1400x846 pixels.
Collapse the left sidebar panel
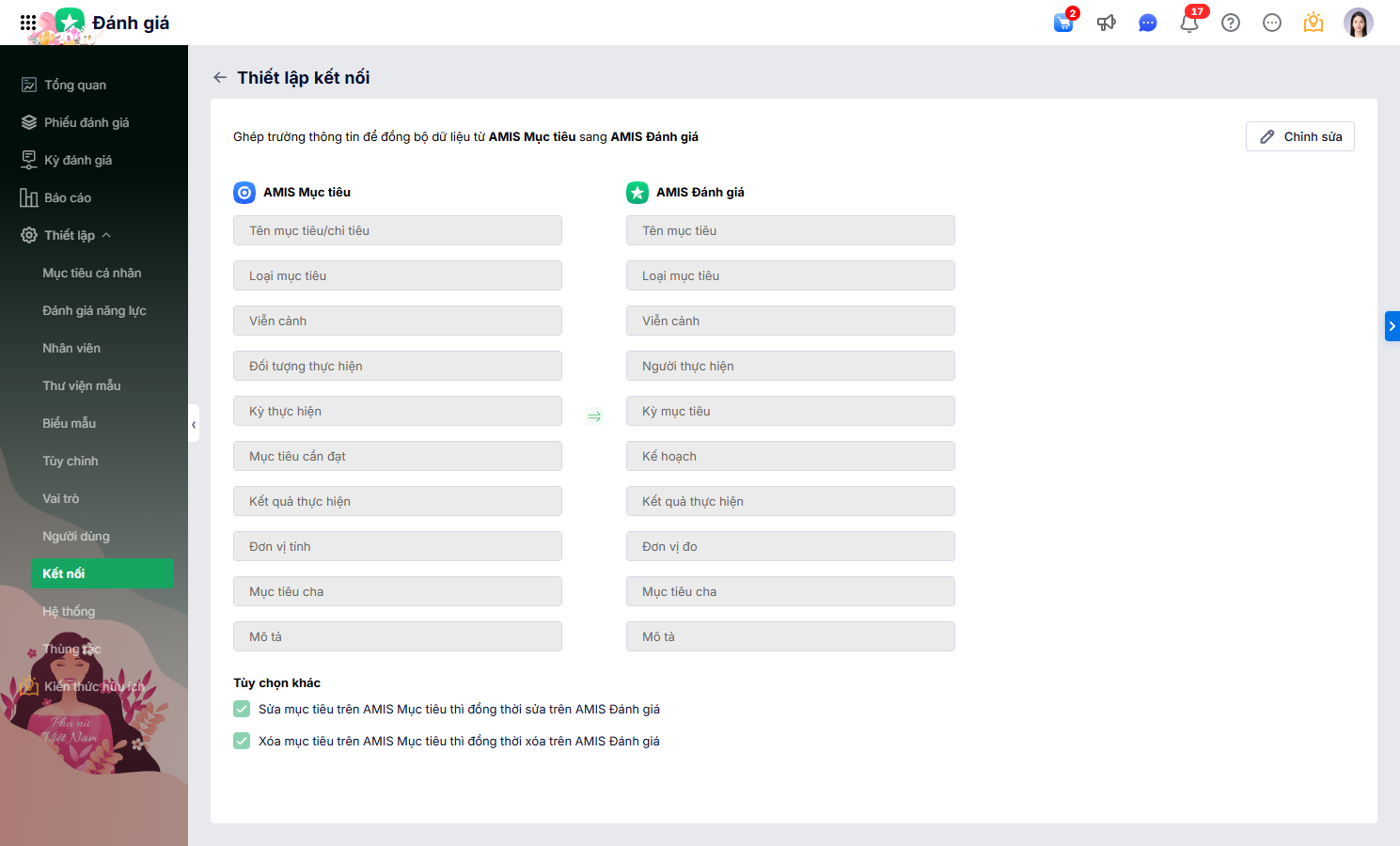(194, 424)
